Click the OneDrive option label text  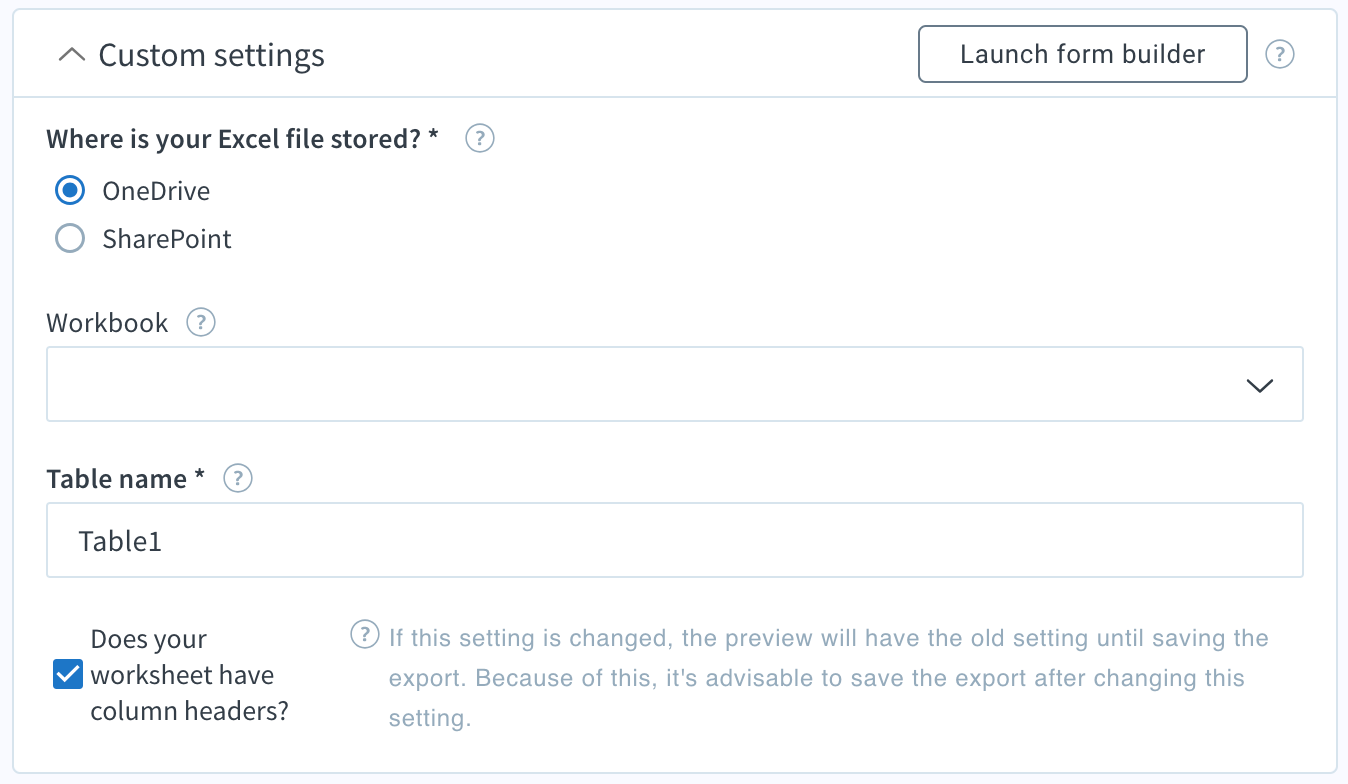[x=156, y=190]
